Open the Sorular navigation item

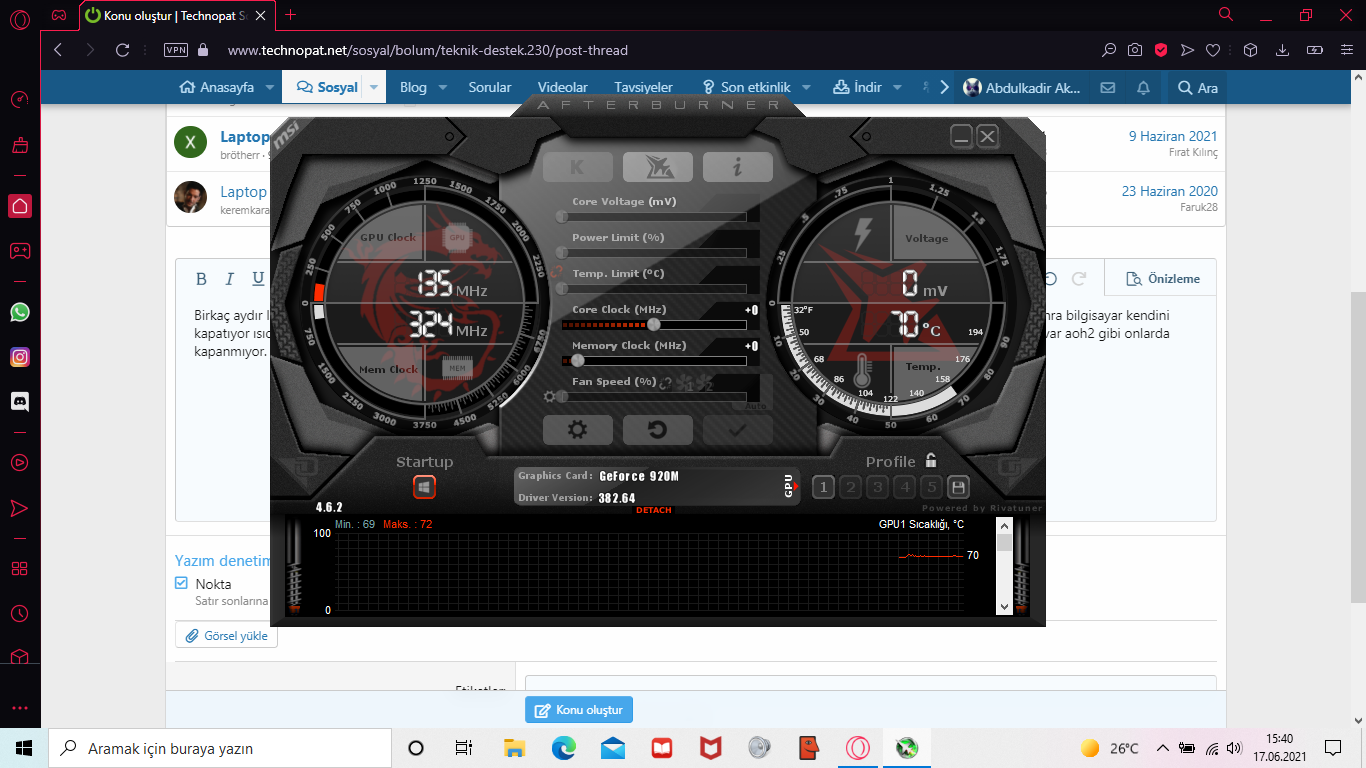click(x=490, y=87)
